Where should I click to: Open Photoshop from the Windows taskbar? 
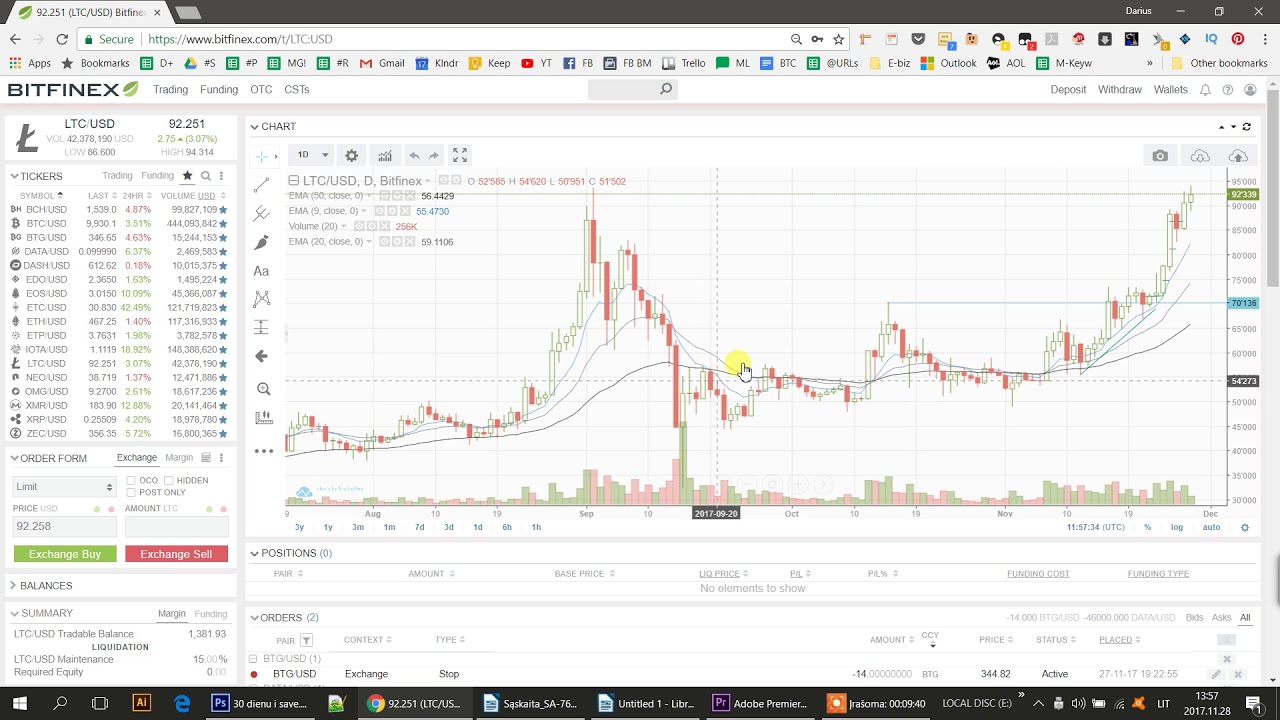(x=260, y=703)
